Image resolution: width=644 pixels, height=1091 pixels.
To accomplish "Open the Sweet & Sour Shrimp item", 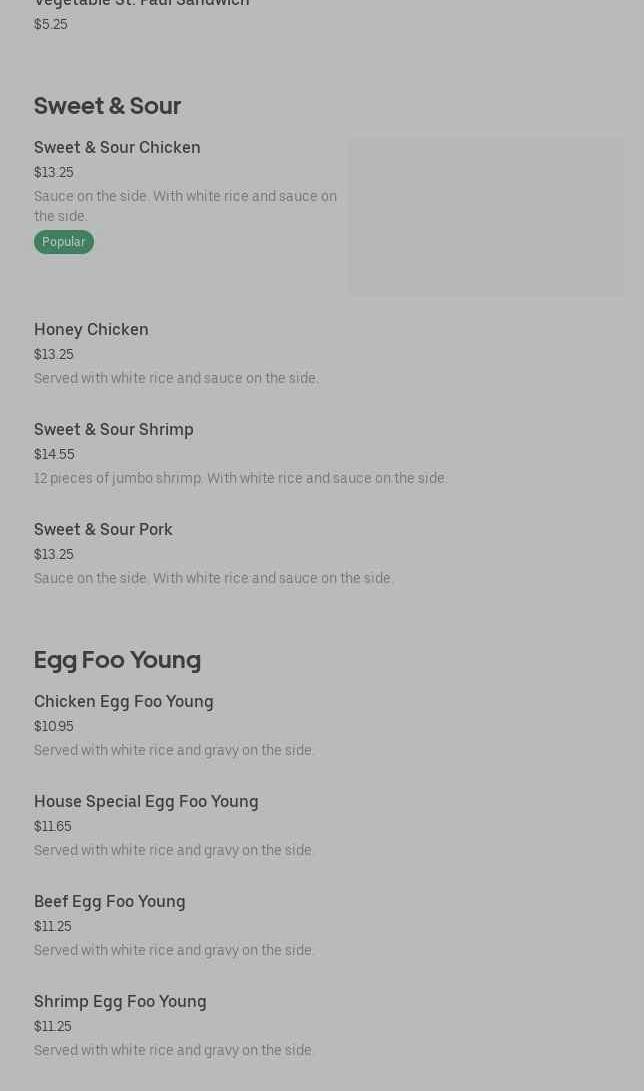I will pyautogui.click(x=114, y=430).
